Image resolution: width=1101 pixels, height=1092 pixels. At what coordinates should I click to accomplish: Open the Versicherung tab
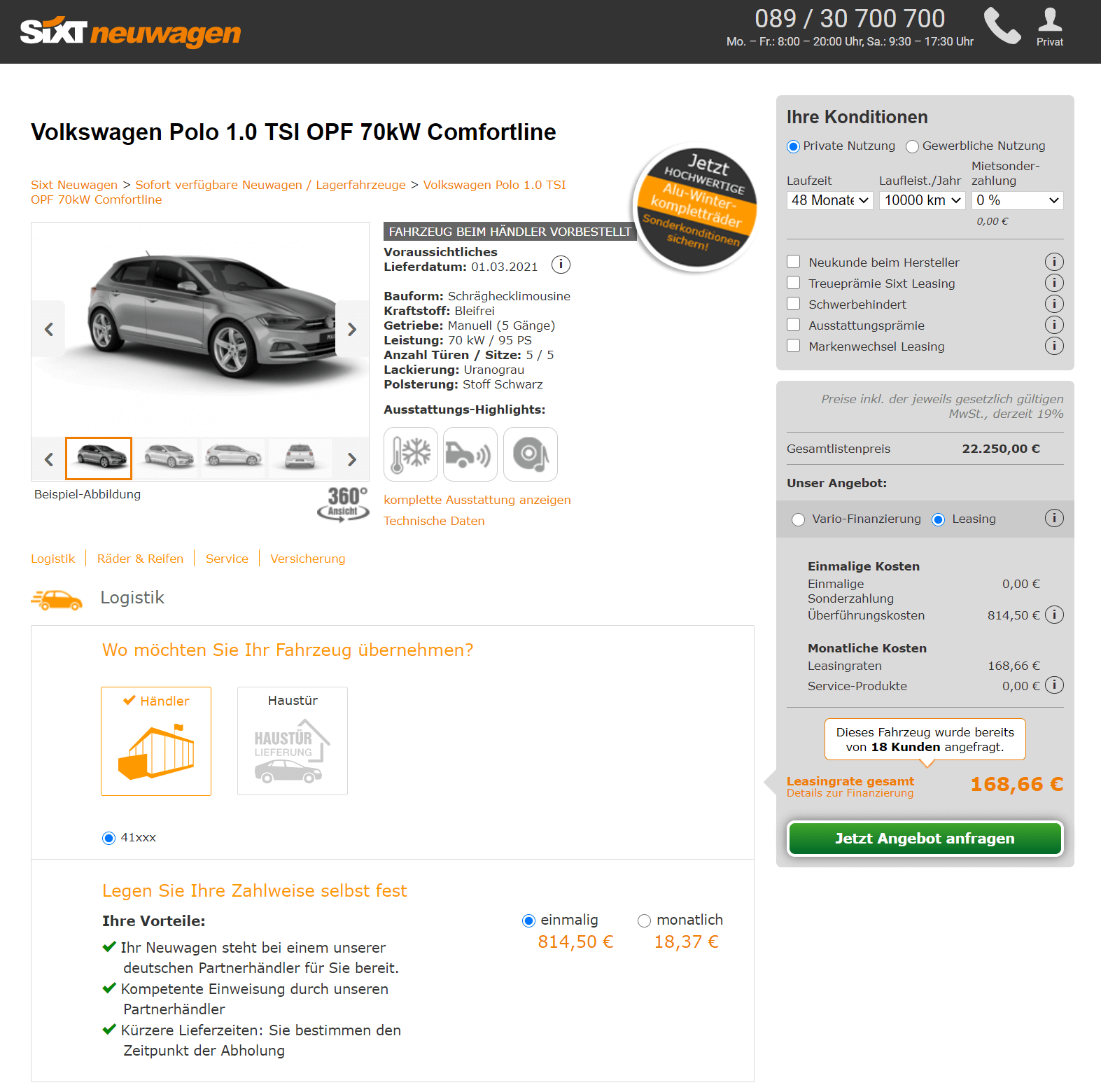pos(308,559)
